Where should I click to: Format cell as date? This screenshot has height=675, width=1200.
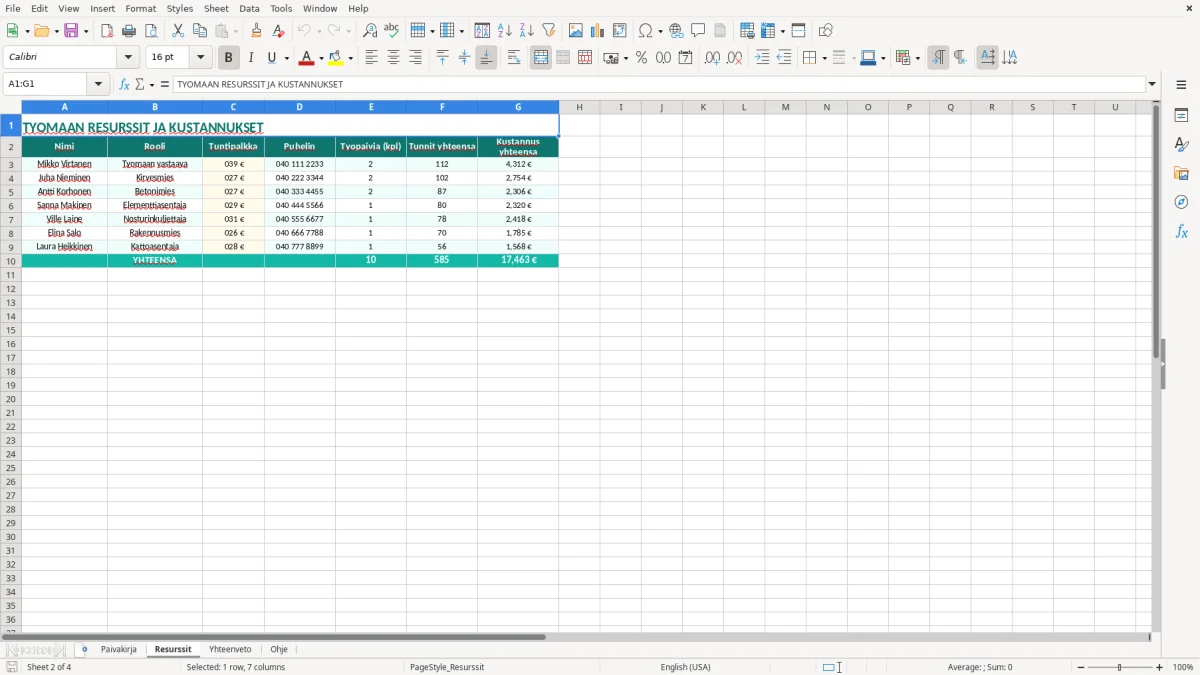tap(685, 58)
